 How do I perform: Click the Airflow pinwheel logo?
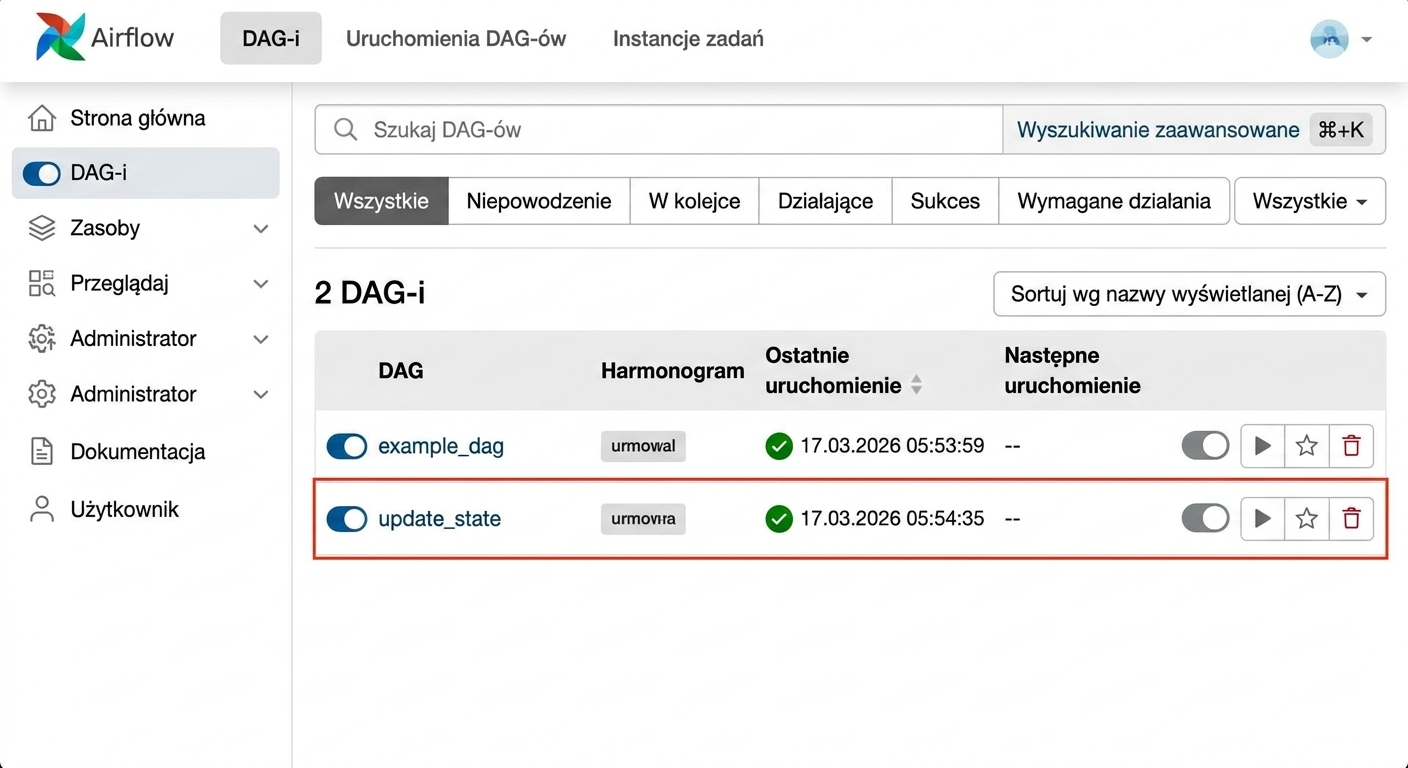coord(60,38)
